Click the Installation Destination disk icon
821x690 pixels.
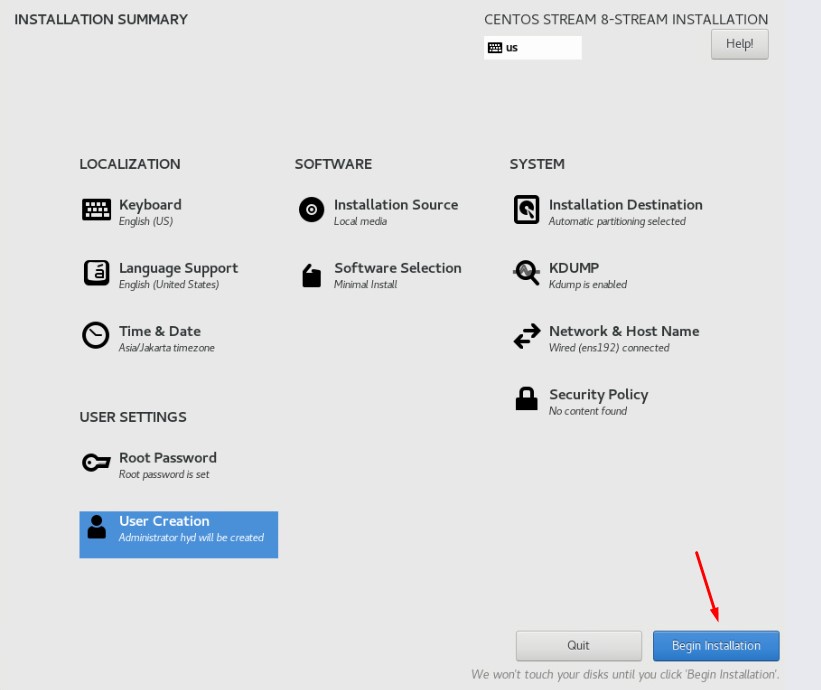[x=526, y=210]
